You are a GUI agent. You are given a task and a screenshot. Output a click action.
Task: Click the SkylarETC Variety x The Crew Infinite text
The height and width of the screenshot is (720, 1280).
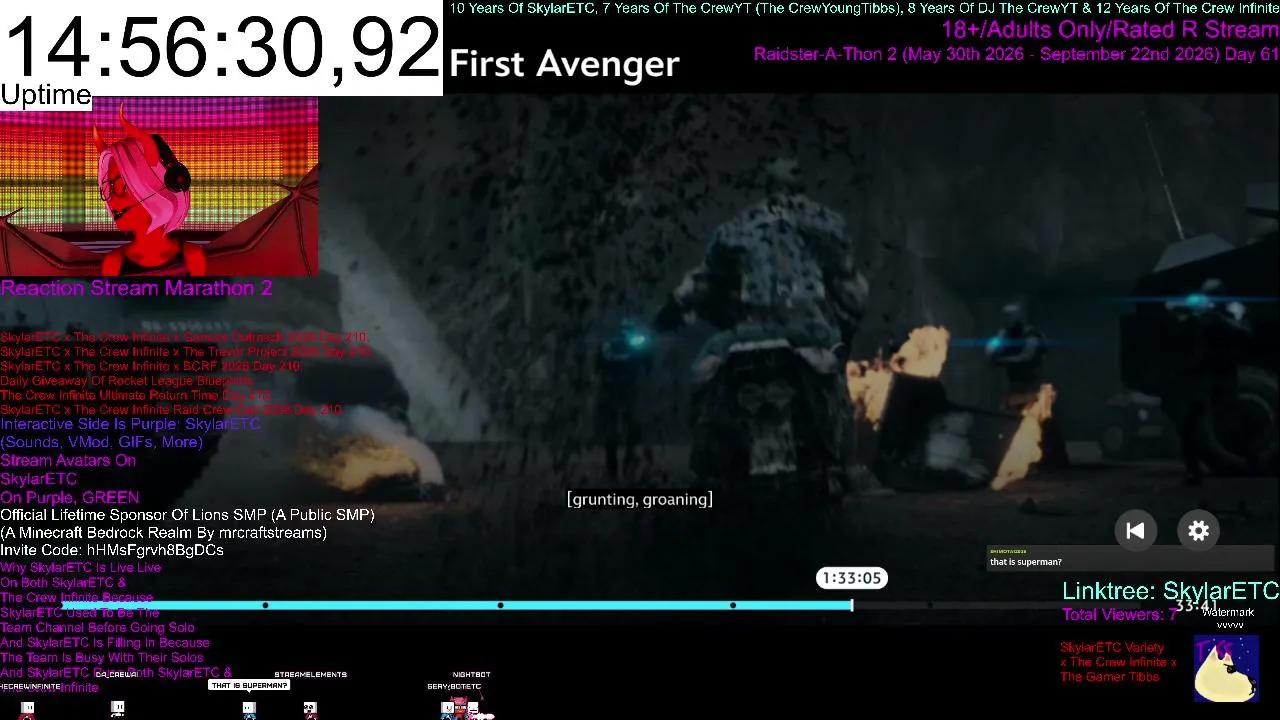[x=1118, y=655]
